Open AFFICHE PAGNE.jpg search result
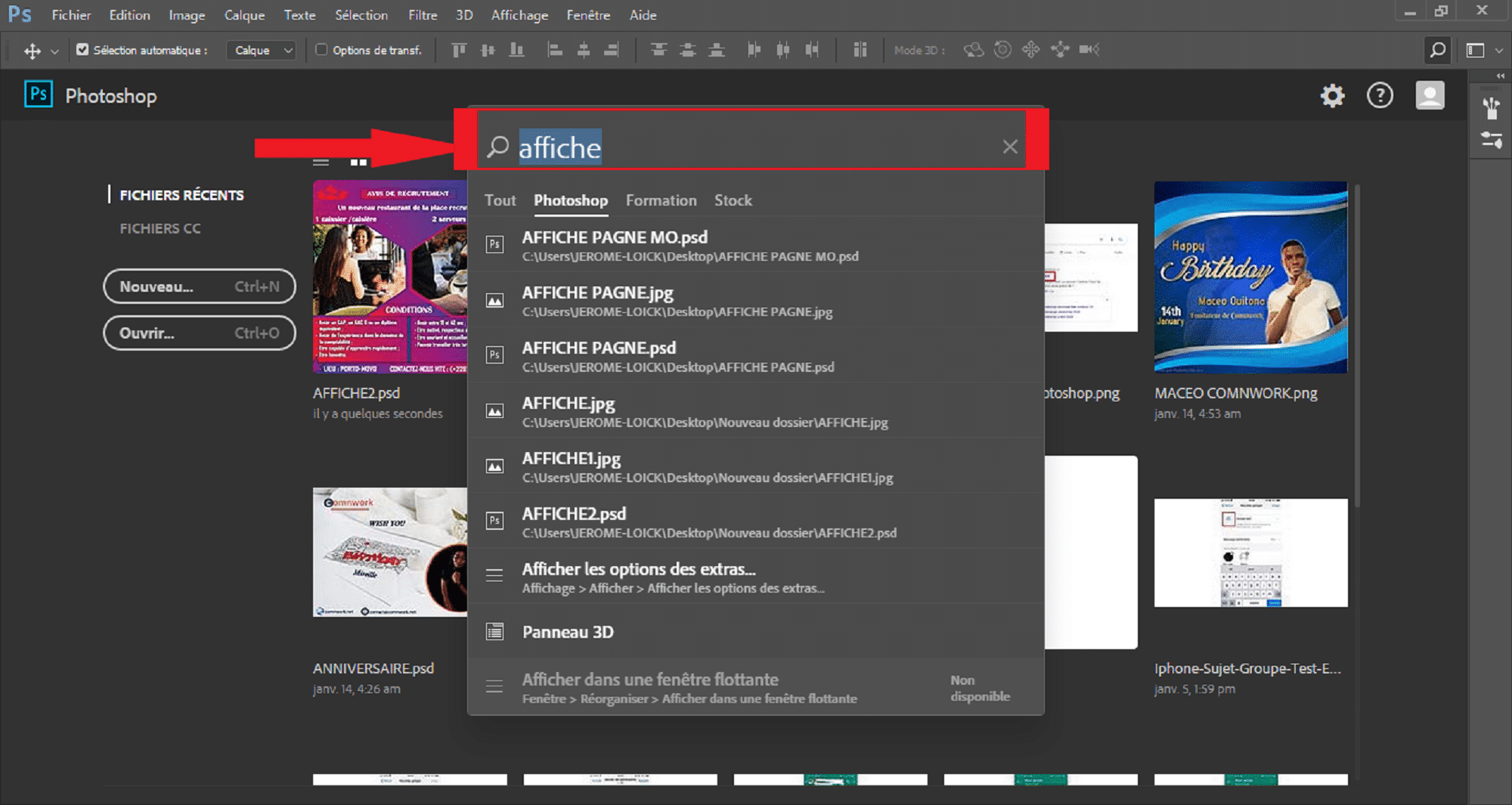The image size is (1512, 805). click(756, 300)
